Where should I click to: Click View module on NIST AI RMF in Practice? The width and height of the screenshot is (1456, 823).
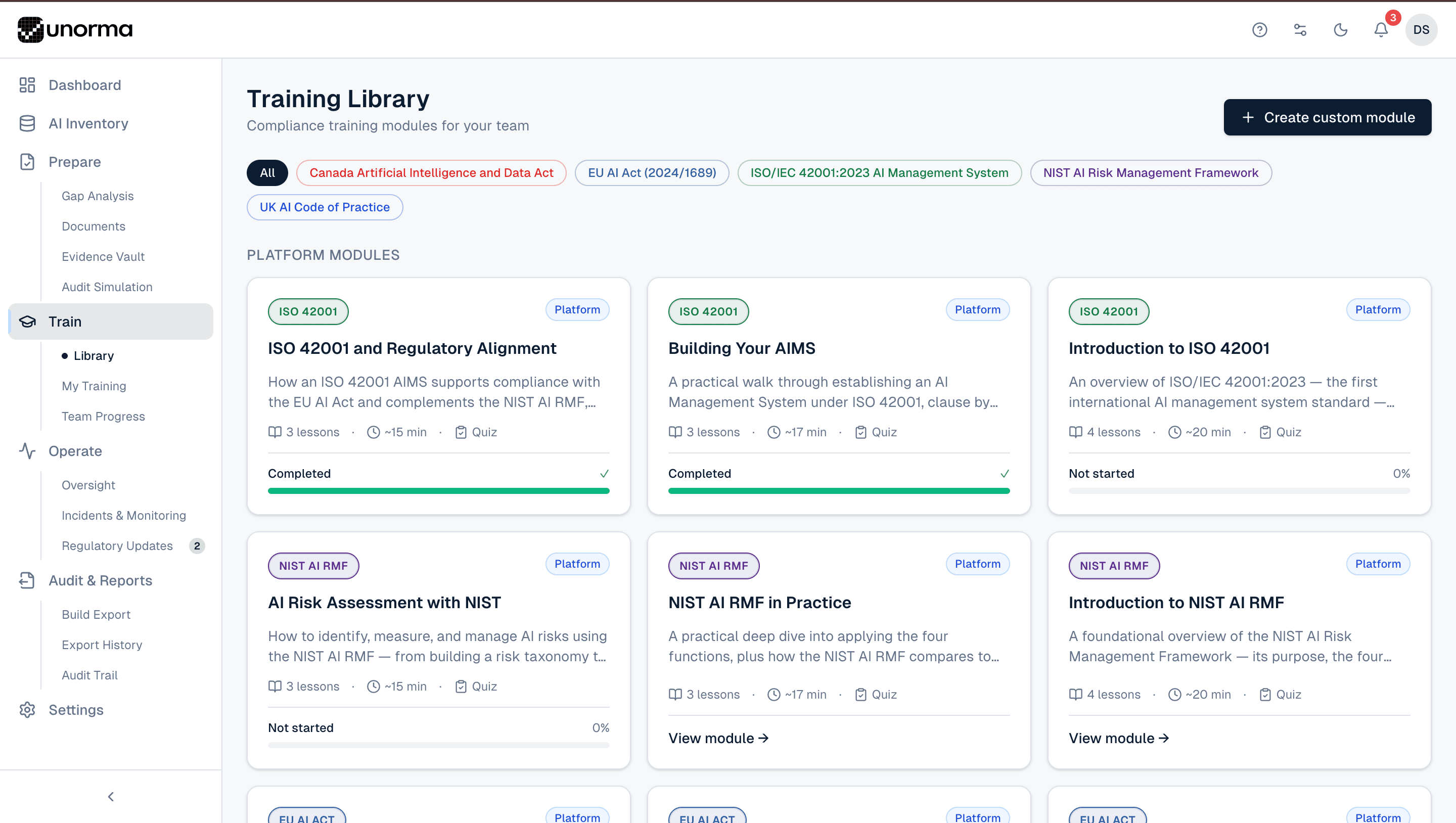pos(718,738)
